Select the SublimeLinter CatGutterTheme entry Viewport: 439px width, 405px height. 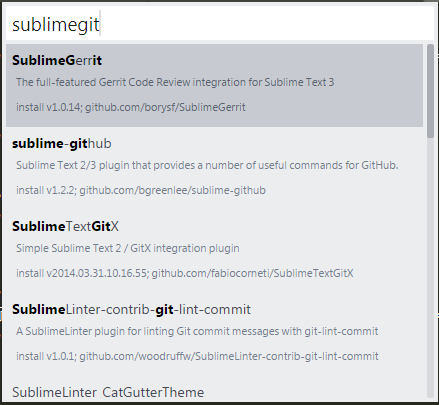coord(108,392)
